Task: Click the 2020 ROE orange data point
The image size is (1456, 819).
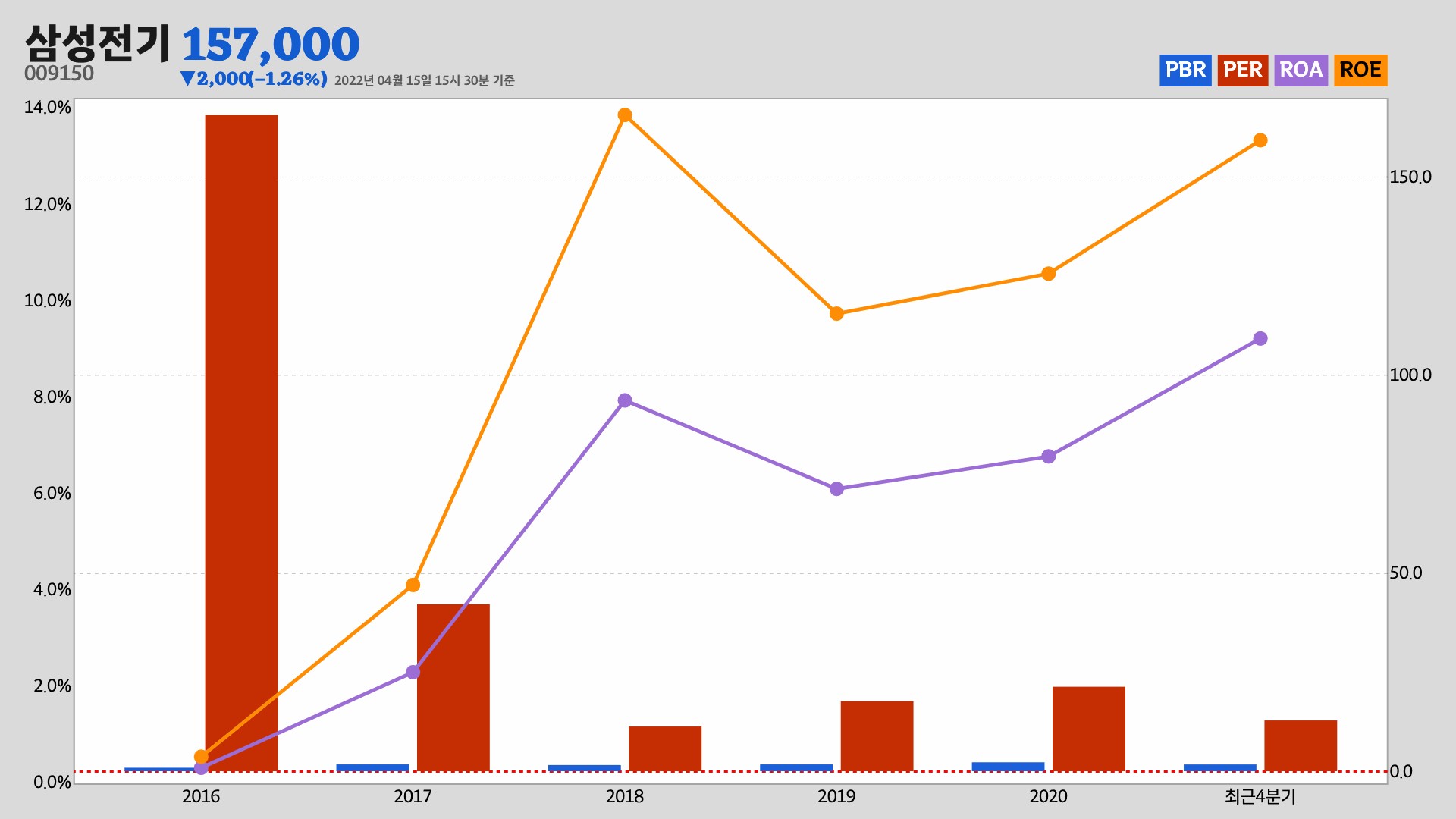Action: click(x=1048, y=274)
